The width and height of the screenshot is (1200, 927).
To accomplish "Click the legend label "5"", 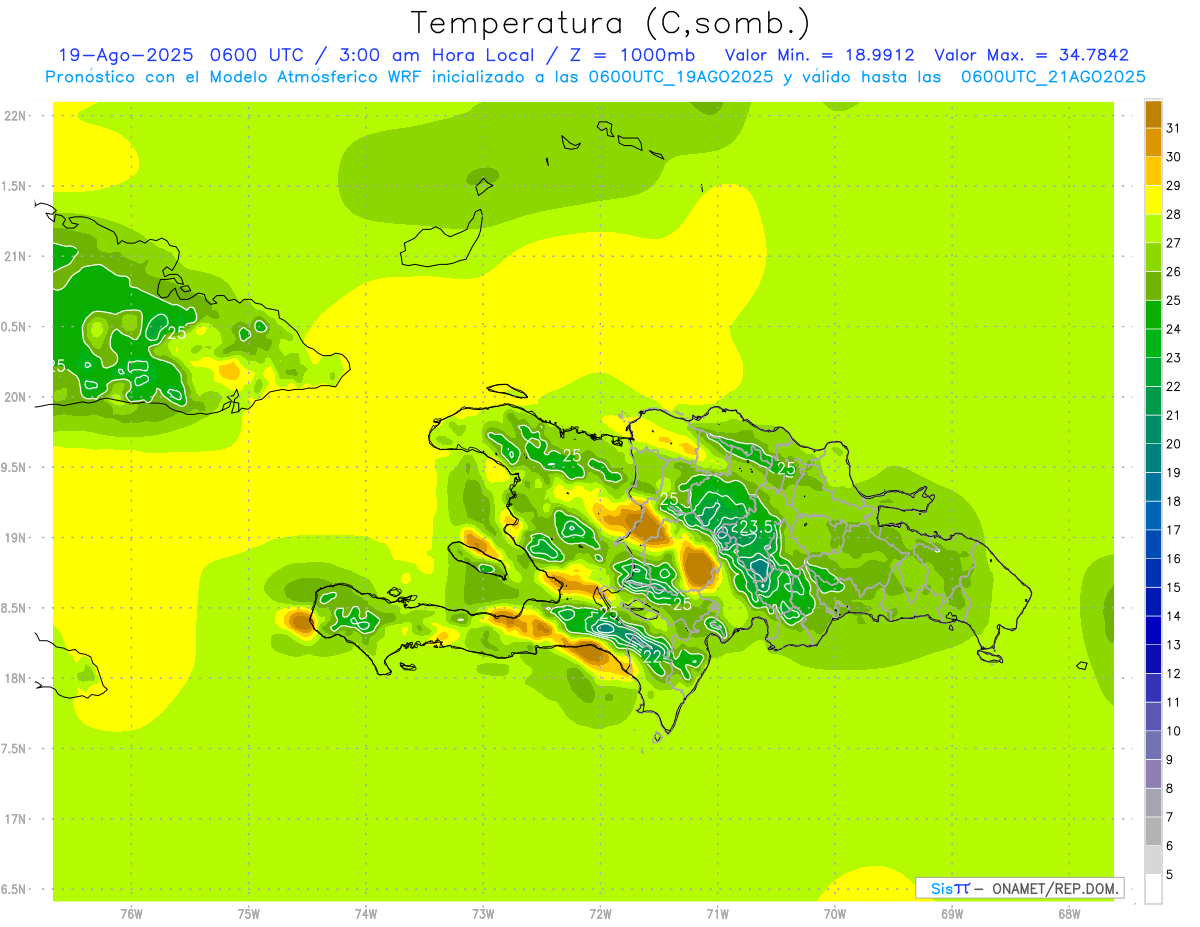I will coord(1169,874).
